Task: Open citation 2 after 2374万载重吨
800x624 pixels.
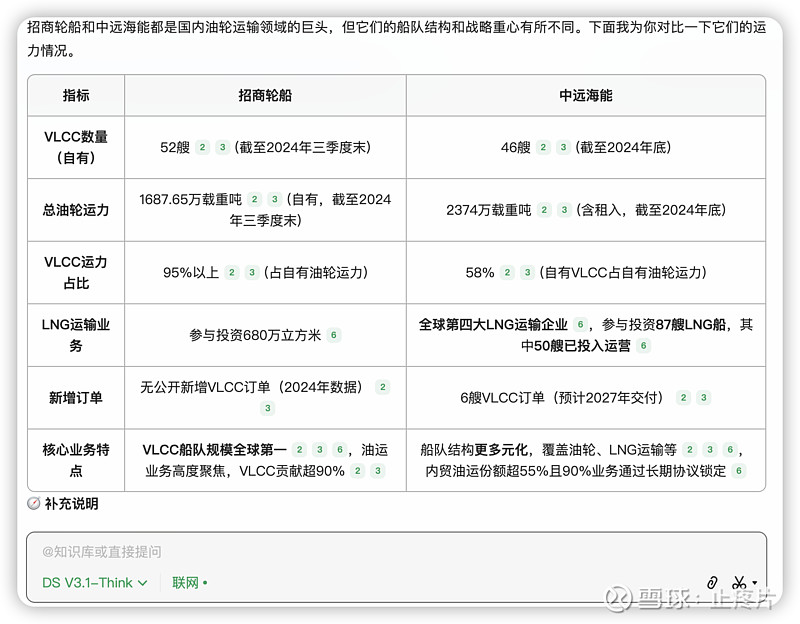Action: click(544, 210)
